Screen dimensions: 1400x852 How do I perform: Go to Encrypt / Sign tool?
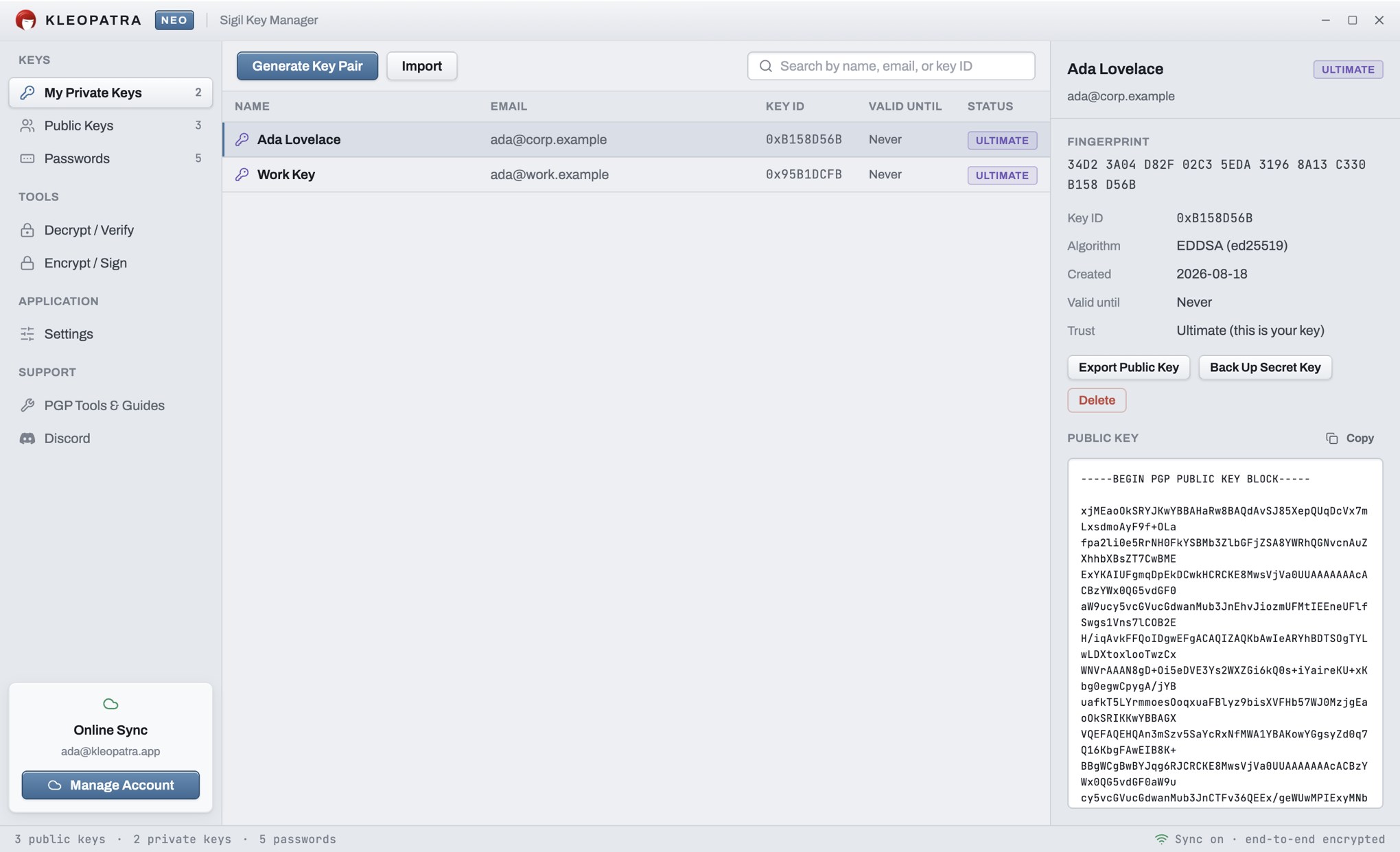click(x=110, y=263)
